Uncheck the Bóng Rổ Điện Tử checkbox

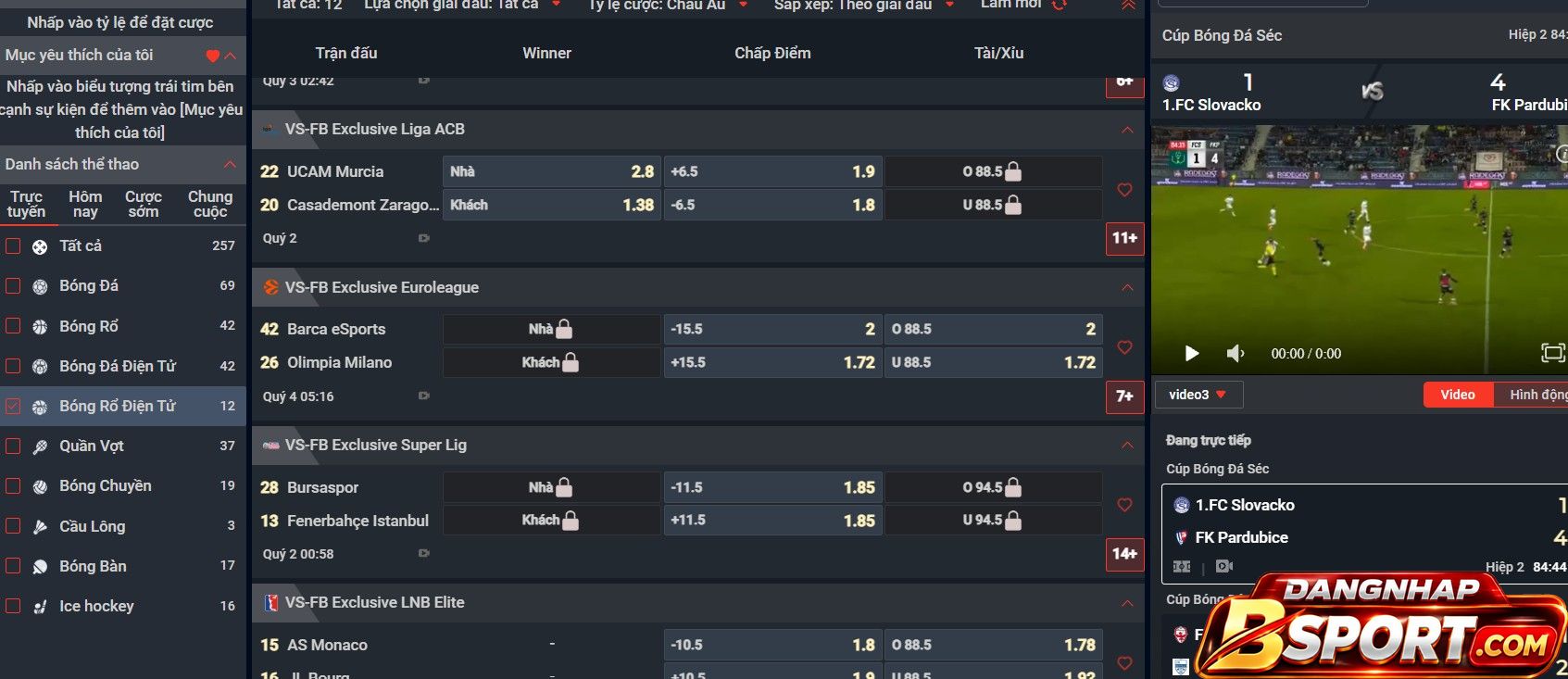[x=13, y=406]
